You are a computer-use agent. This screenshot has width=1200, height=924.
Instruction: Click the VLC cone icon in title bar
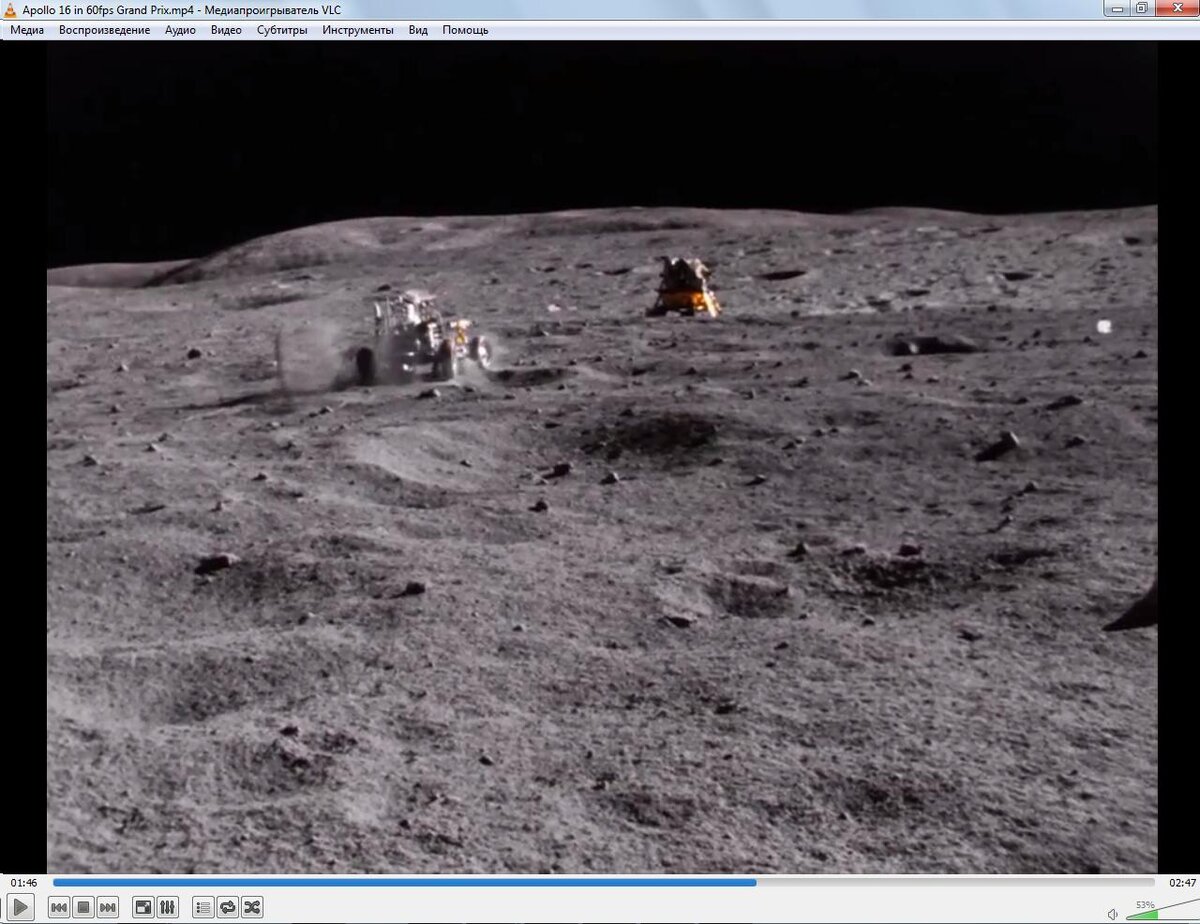(11, 9)
